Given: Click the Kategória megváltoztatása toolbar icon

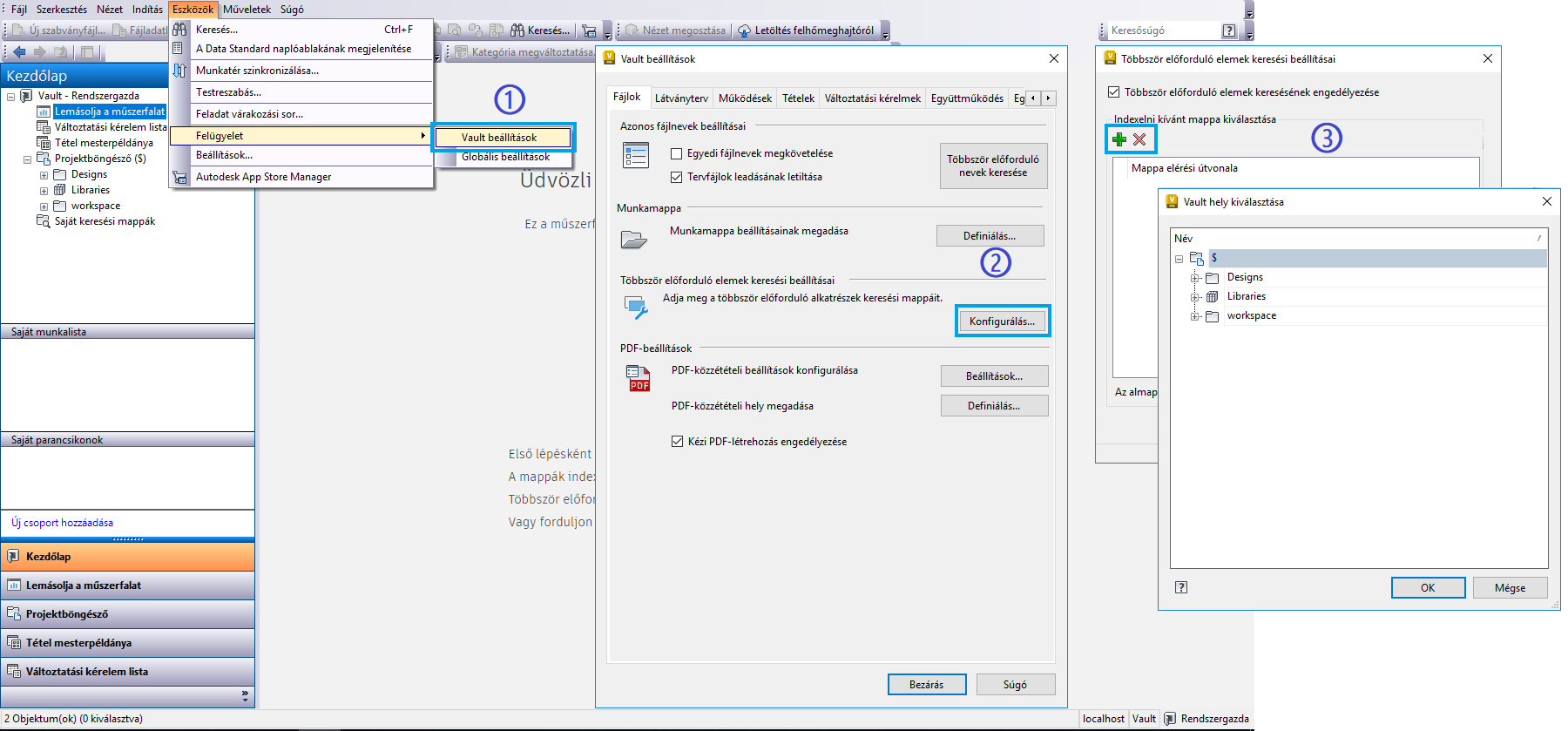Looking at the screenshot, I should point(462,52).
